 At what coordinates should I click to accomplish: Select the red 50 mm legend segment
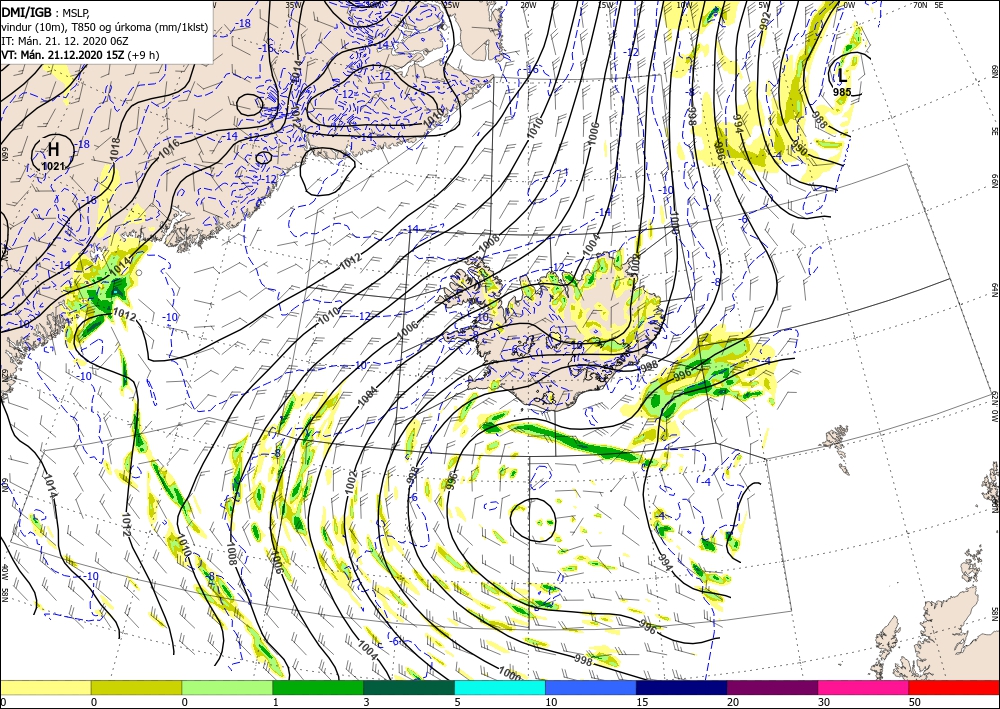954,687
